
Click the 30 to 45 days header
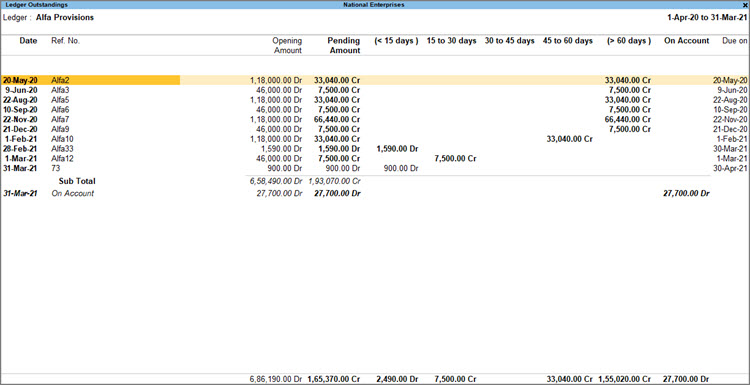tap(509, 41)
